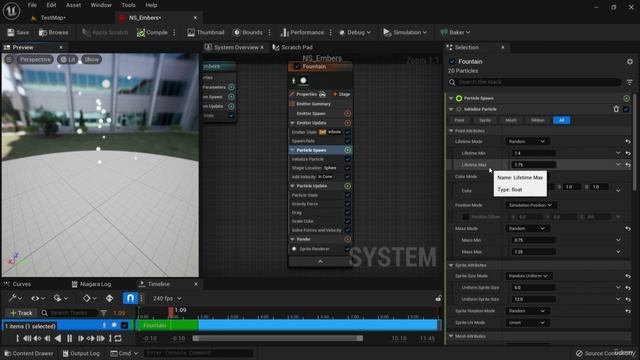Open Sprite Size Mode dropdown

tap(529, 276)
